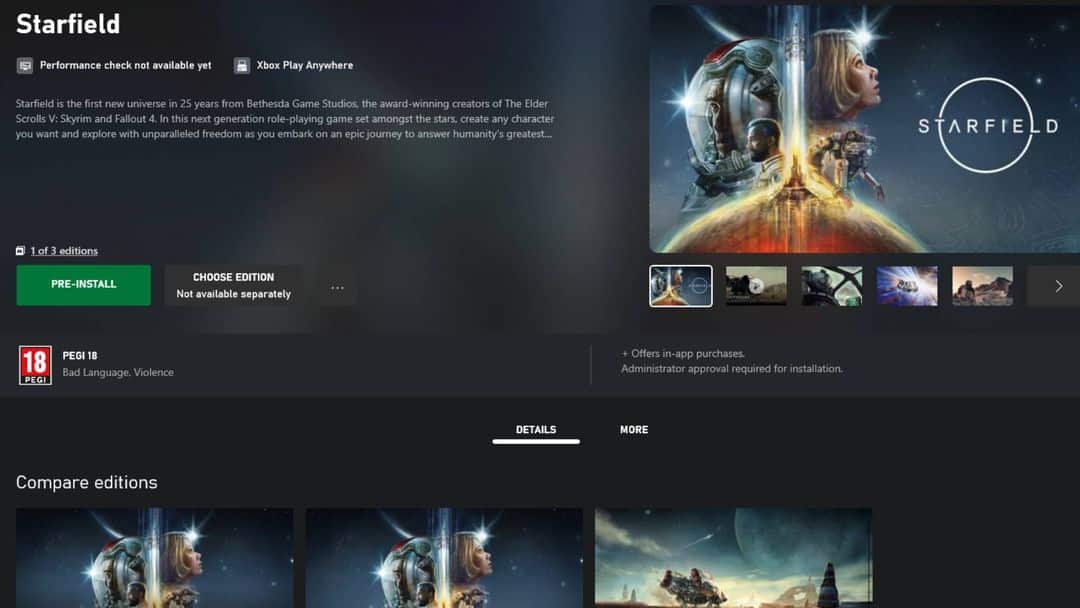This screenshot has width=1080, height=608.
Task: Open the second edition card under Compare editions
Action: [444, 558]
